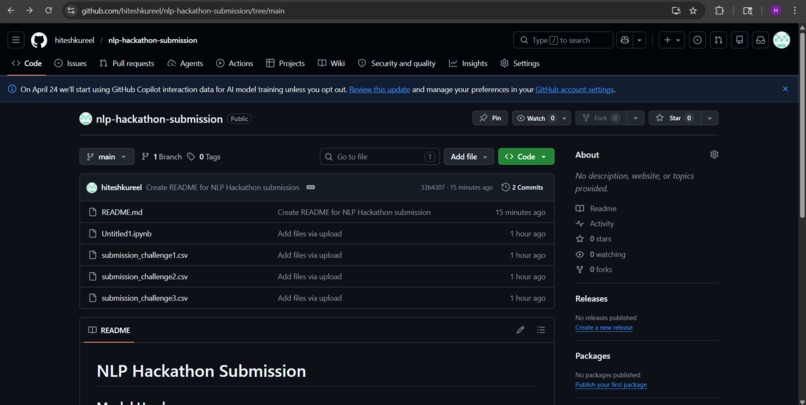View the 1 Branch link

pos(161,157)
